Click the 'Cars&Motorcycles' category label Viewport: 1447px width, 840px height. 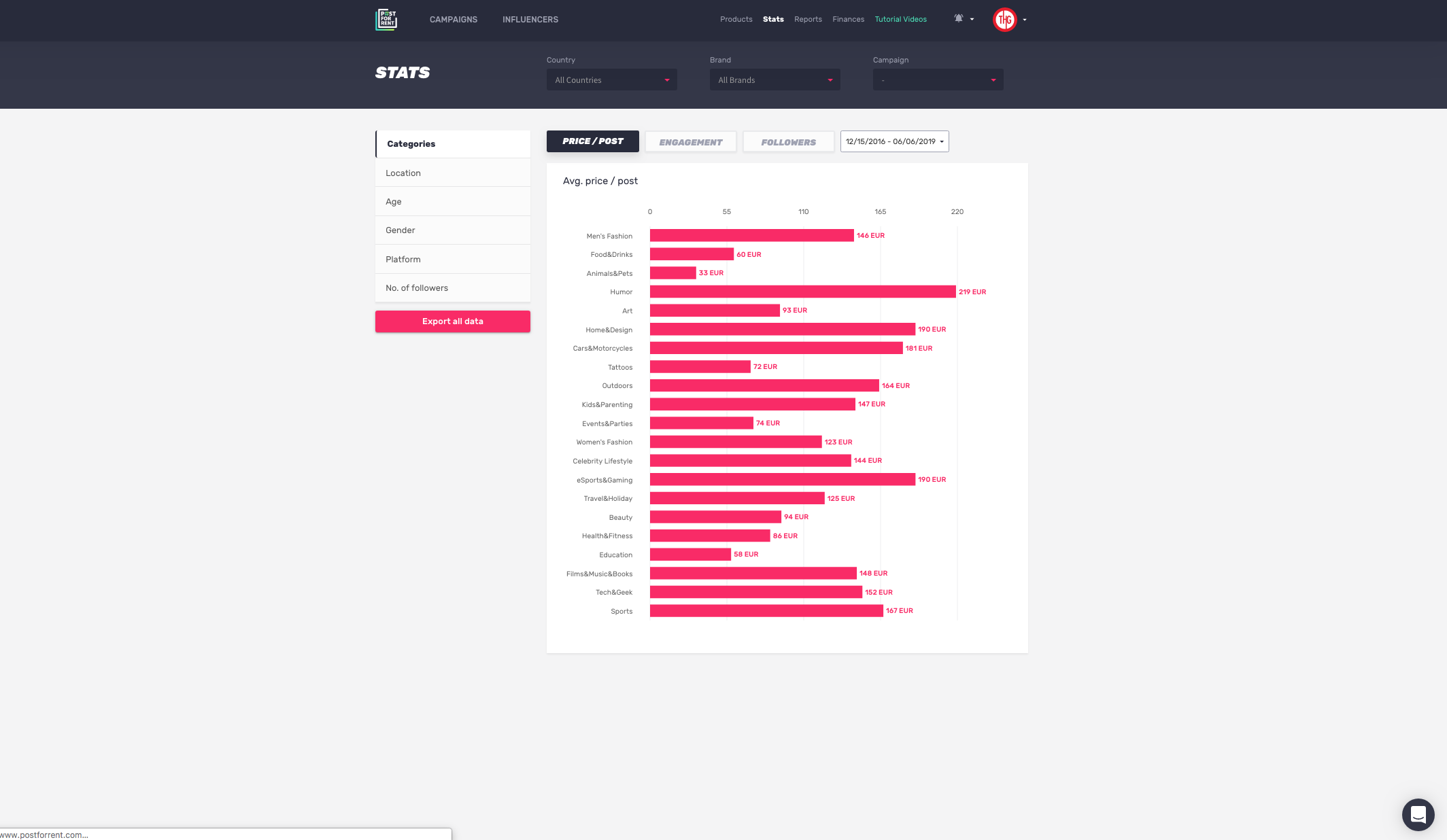tap(602, 349)
